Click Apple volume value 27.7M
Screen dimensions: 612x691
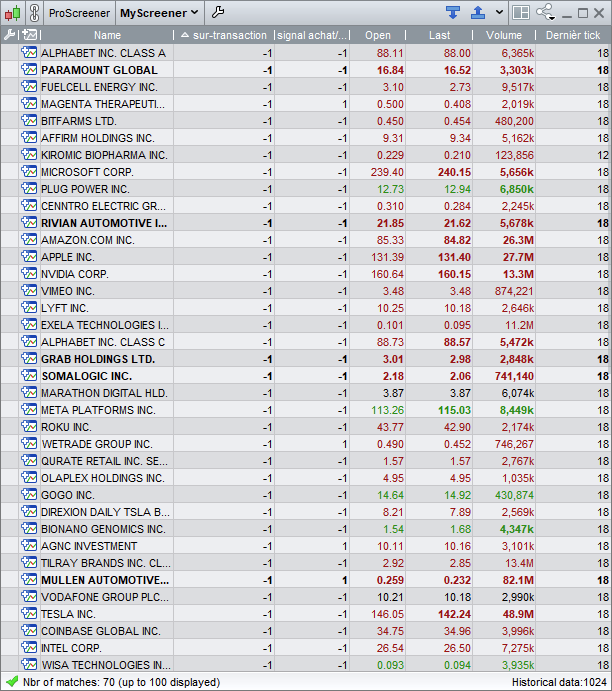click(x=518, y=257)
